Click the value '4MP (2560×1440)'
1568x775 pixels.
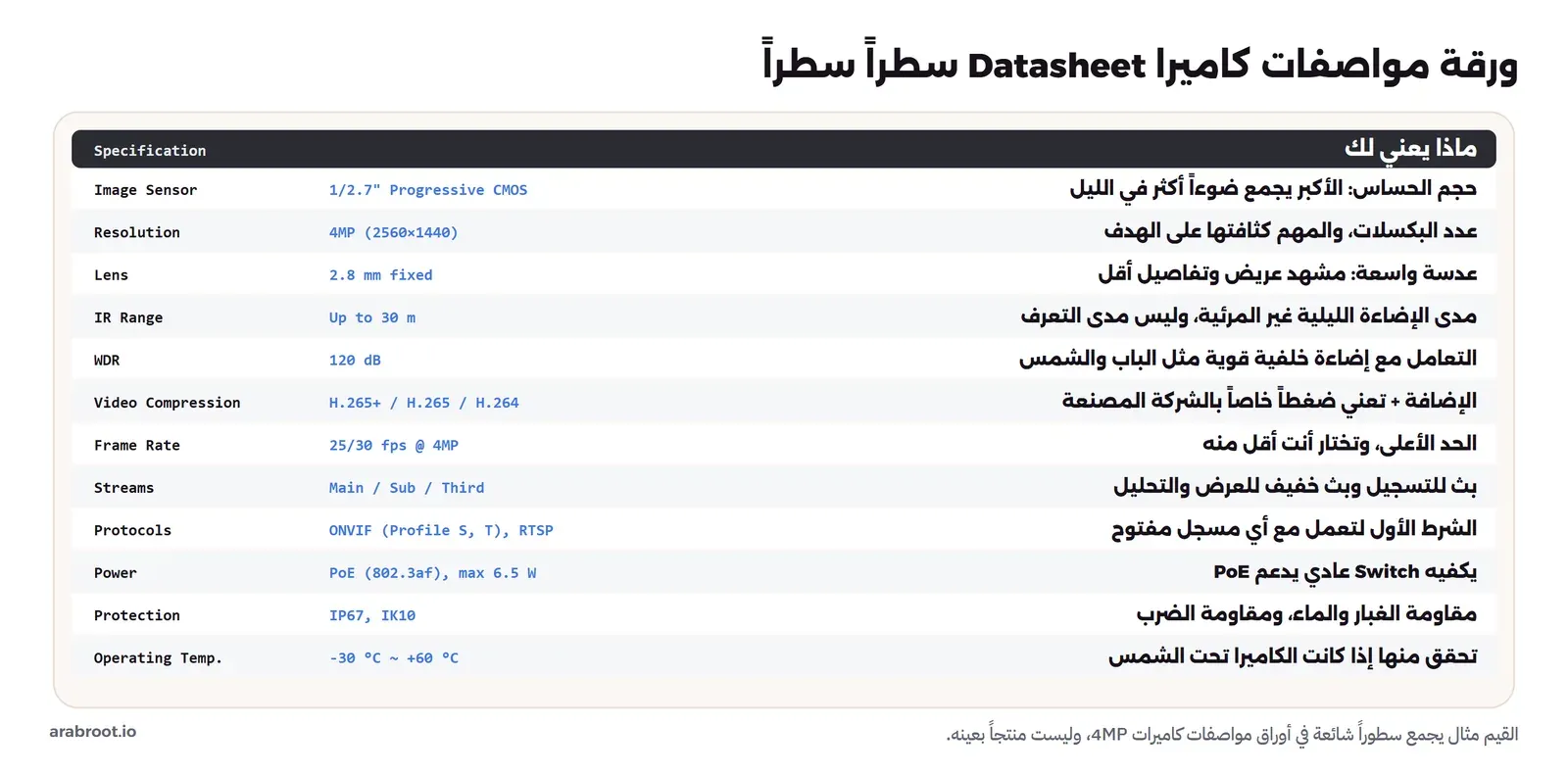[394, 232]
